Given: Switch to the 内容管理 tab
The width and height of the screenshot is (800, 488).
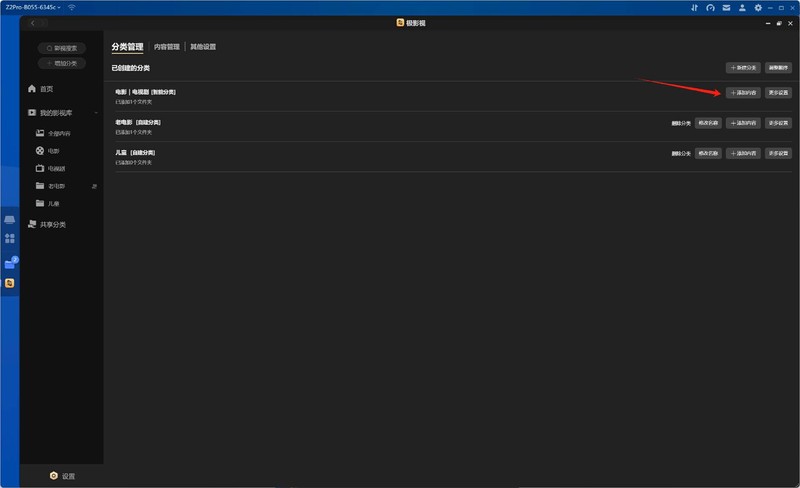Looking at the screenshot, I should [x=167, y=47].
